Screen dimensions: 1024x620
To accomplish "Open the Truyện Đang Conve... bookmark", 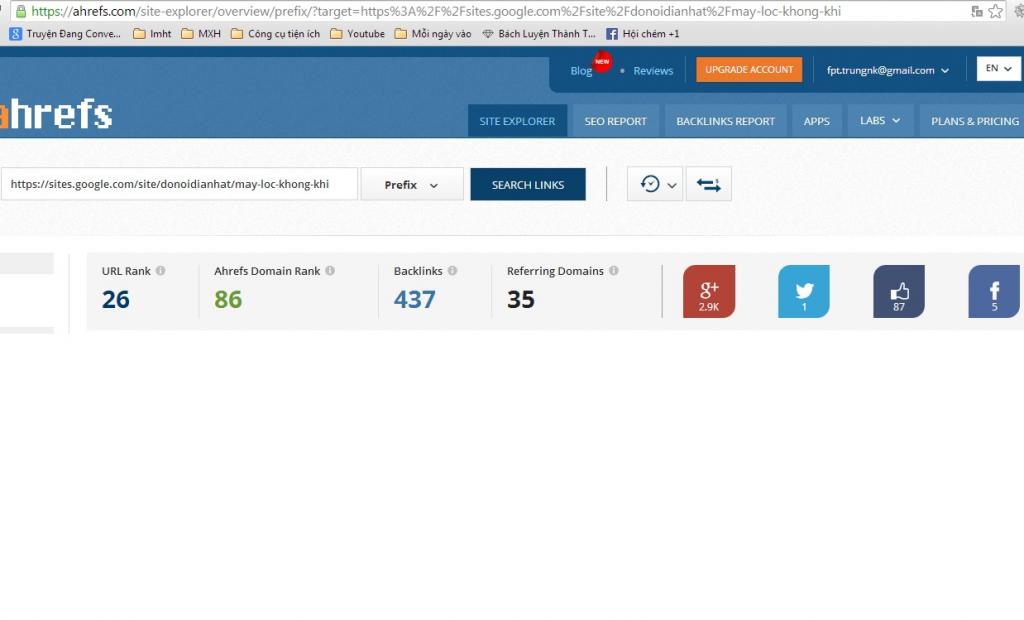I will (65, 34).
